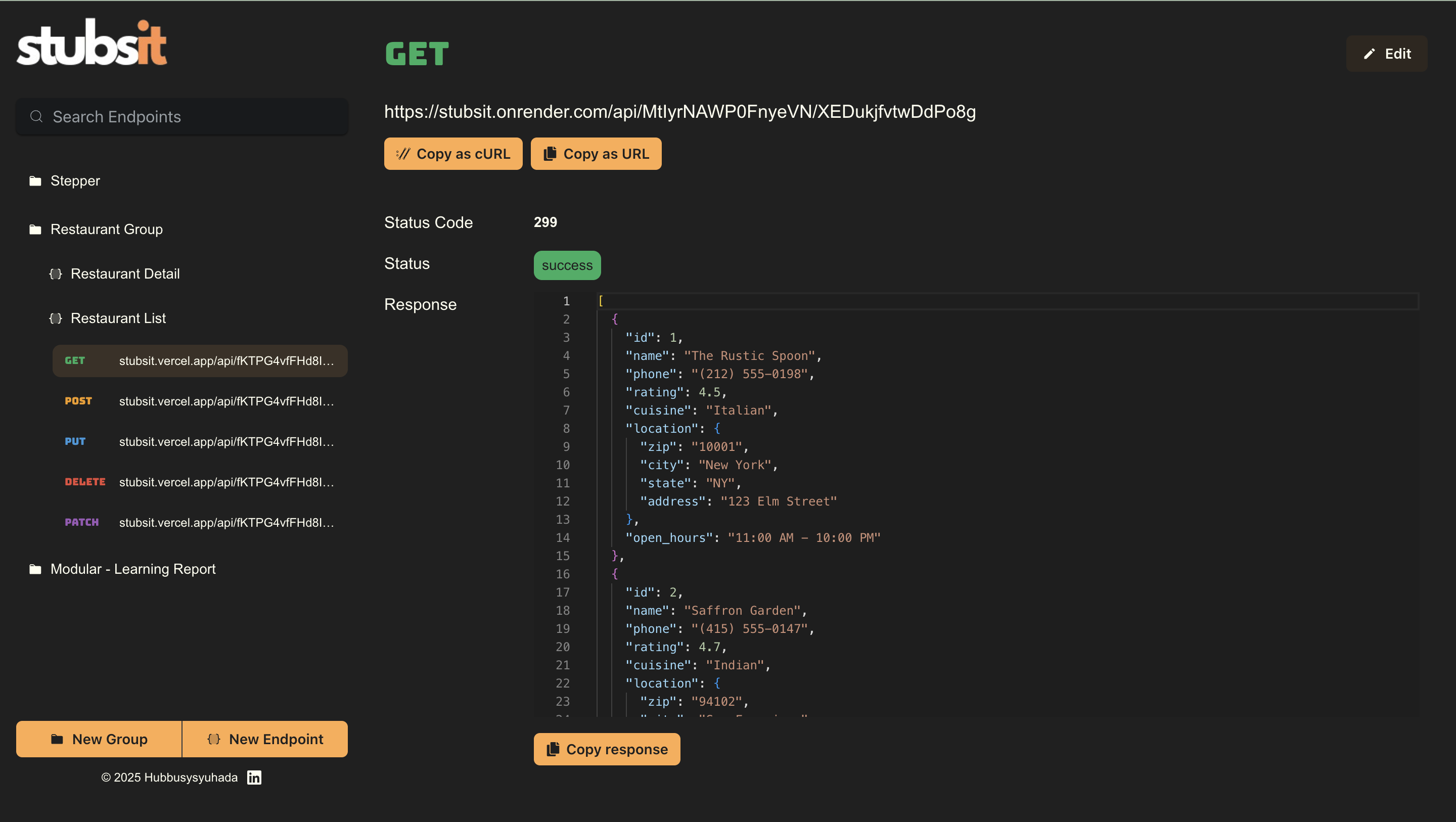1456x822 pixels.
Task: Select the PUT endpoint entry
Action: tap(200, 441)
